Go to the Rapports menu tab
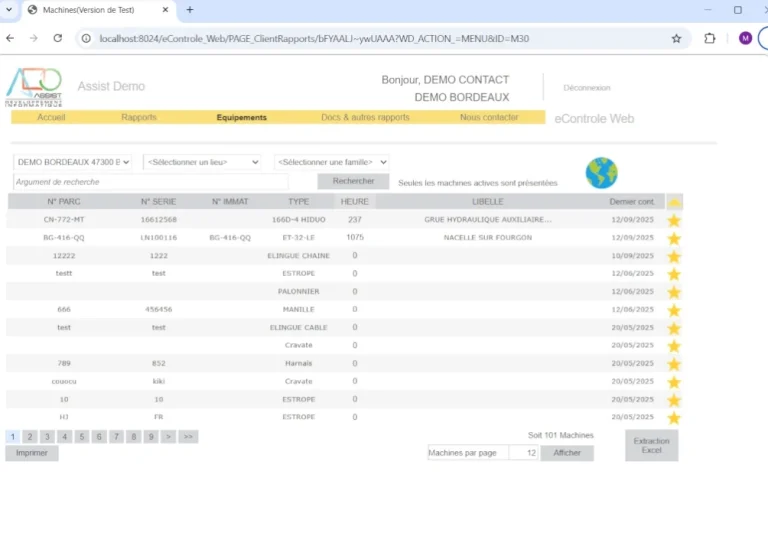Screen dimensions: 768x549 139,117
